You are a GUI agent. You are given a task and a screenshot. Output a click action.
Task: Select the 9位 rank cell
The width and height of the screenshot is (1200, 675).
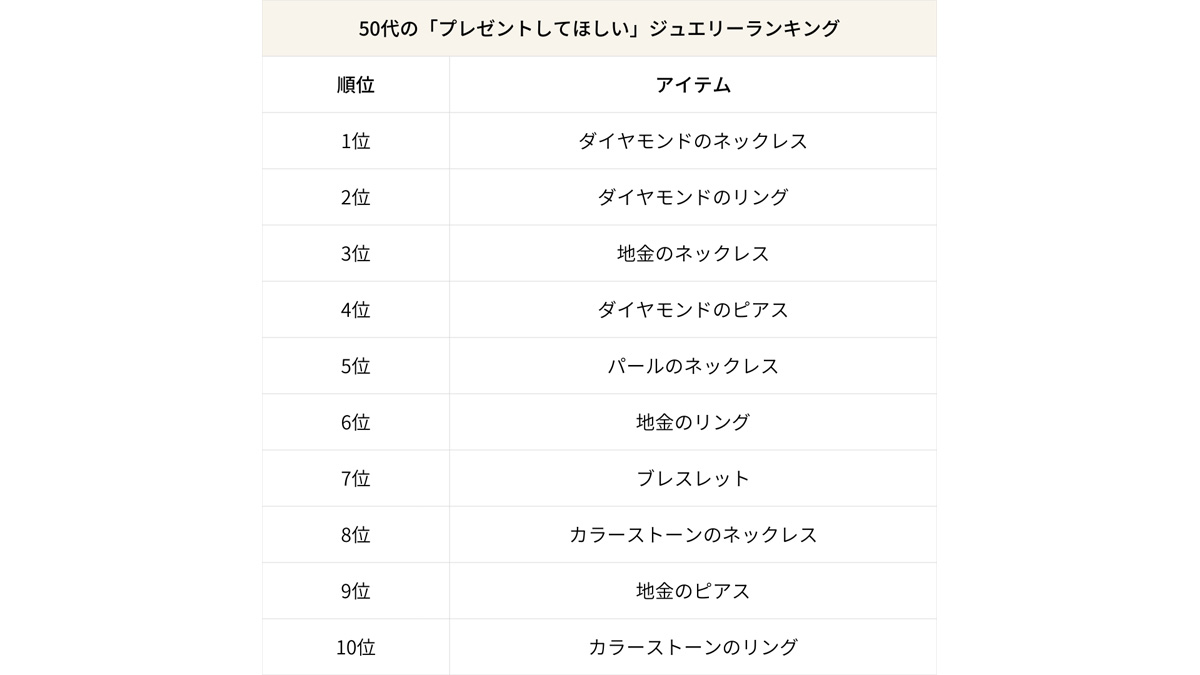point(356,591)
